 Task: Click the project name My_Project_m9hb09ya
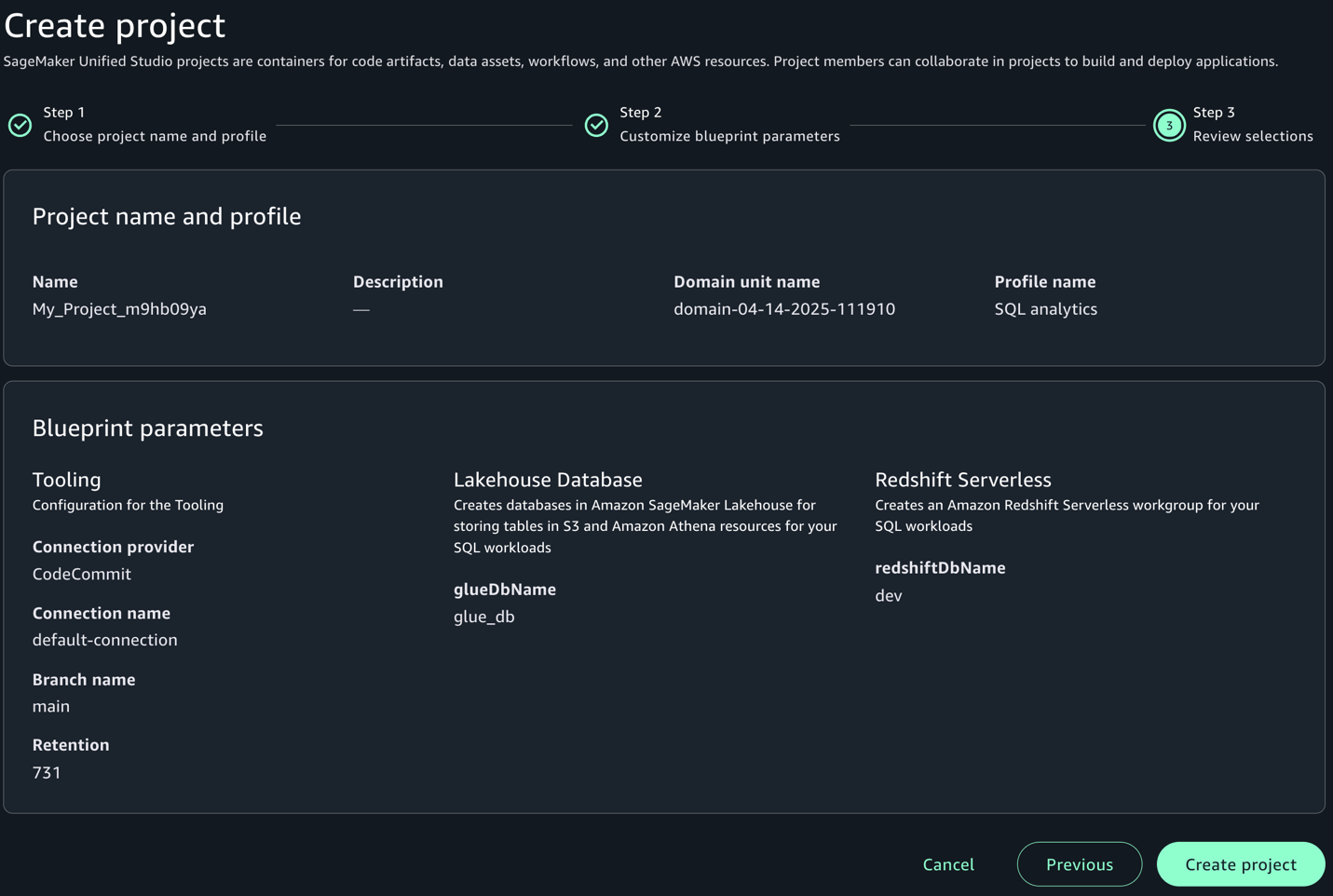pos(119,309)
